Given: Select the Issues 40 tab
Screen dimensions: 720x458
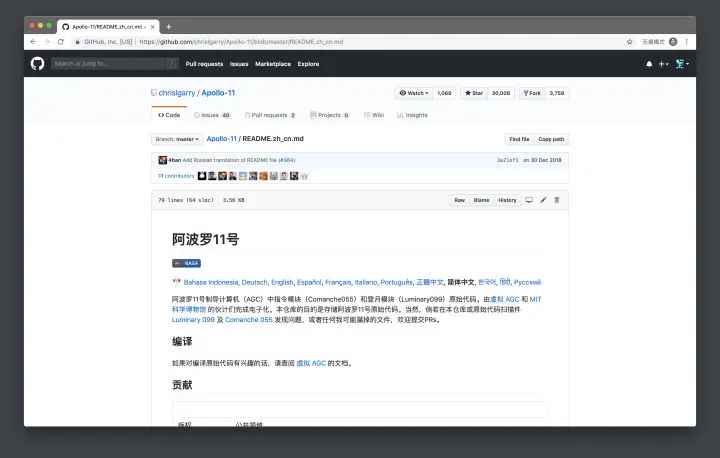Looking at the screenshot, I should pos(212,115).
